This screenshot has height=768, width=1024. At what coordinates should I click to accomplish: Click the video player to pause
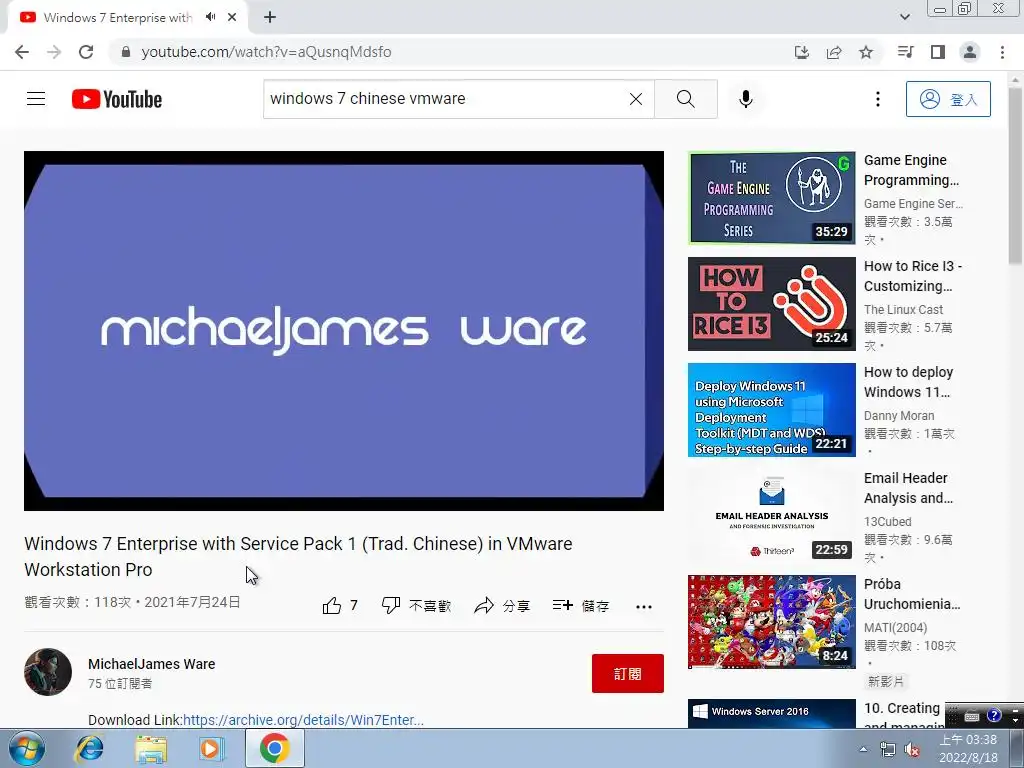[x=344, y=330]
